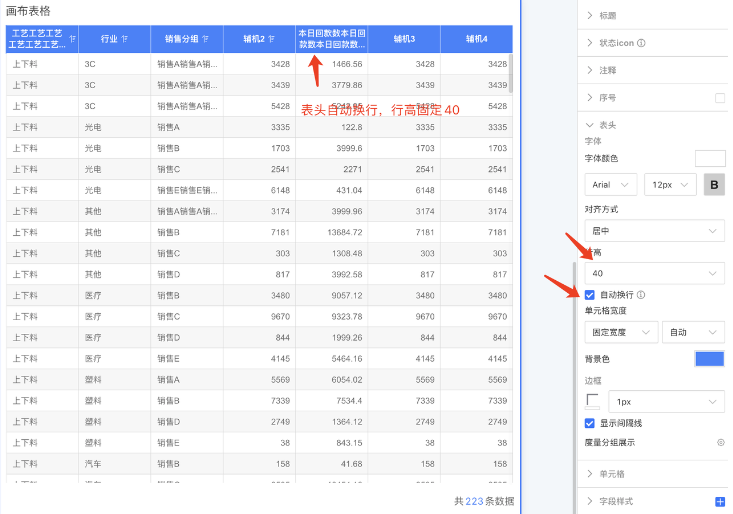Click the cell with value 5464.16
733x514 pixels.
[332, 358]
